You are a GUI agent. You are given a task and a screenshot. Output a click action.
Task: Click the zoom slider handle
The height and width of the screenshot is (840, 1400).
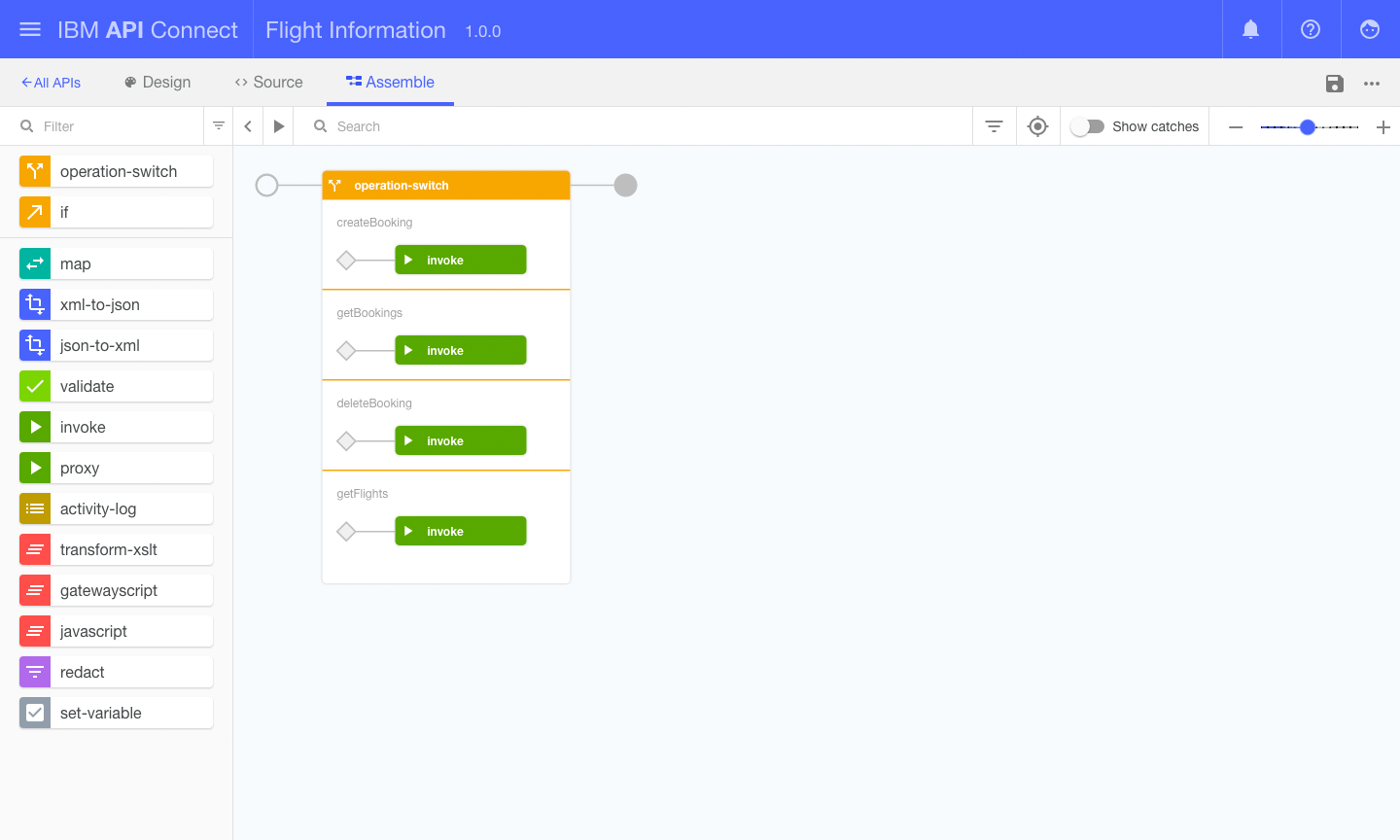point(1308,127)
